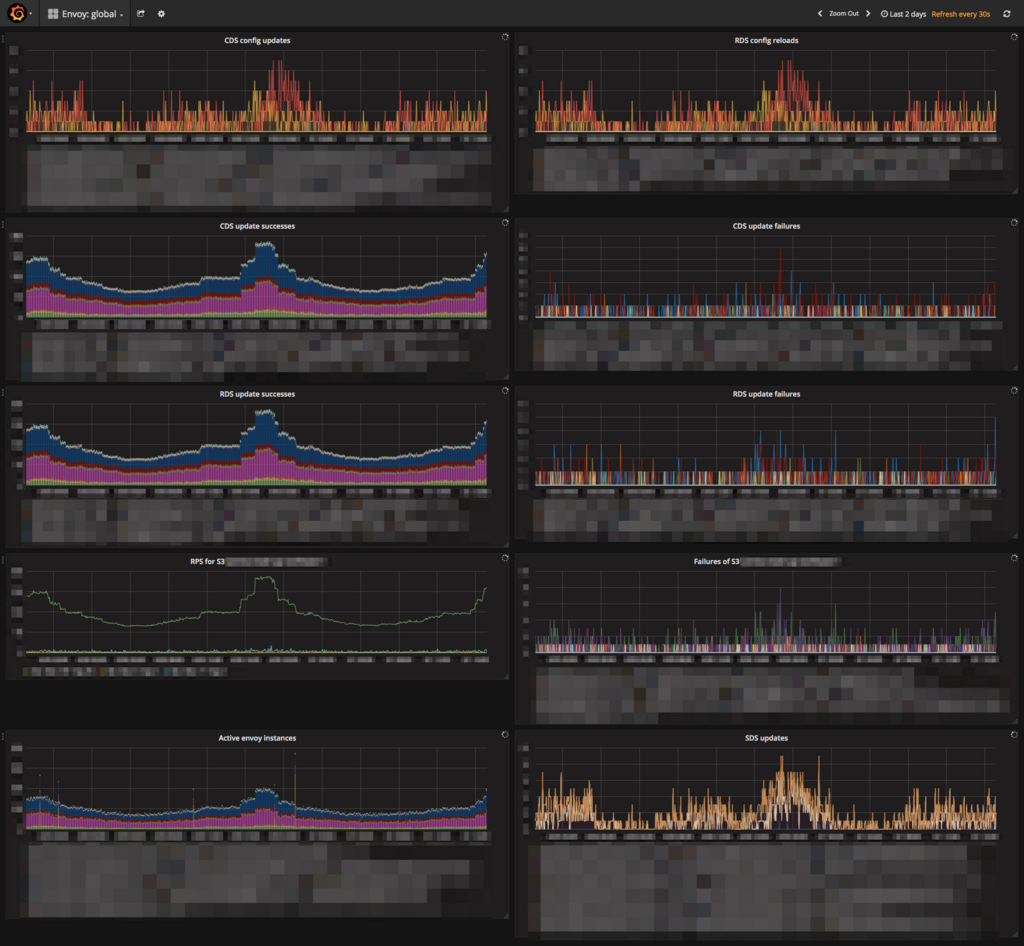Image resolution: width=1024 pixels, height=946 pixels.
Task: Open dashboard settings gear icon
Action: point(161,14)
